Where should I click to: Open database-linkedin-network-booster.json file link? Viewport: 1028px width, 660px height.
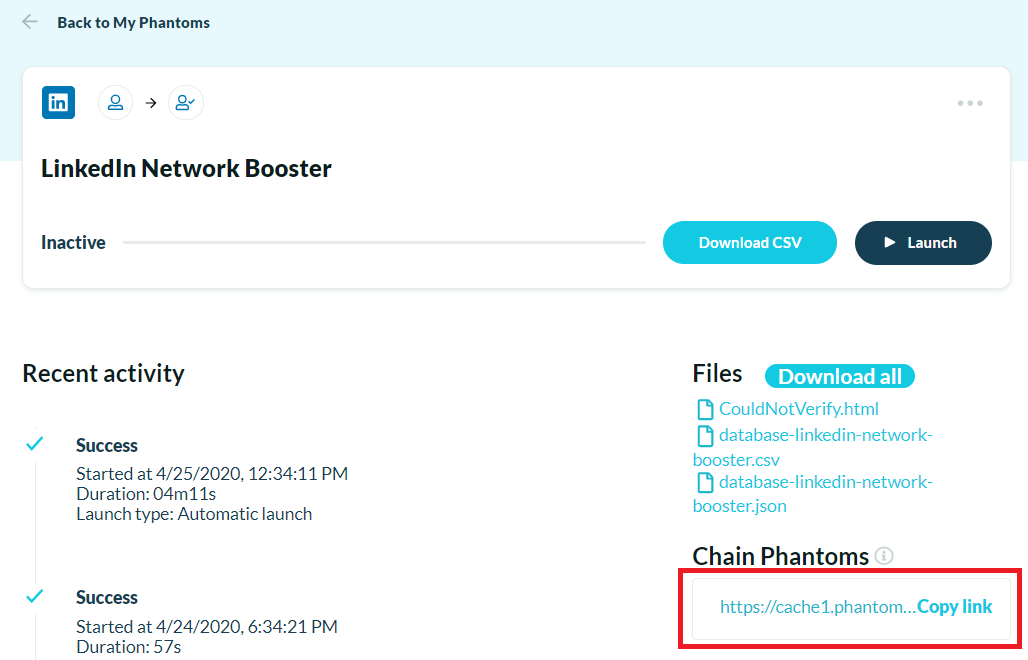[x=813, y=494]
